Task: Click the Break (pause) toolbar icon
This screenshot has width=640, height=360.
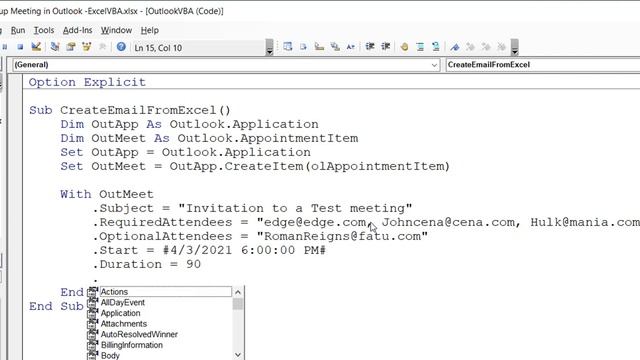Action: click(x=4, y=47)
